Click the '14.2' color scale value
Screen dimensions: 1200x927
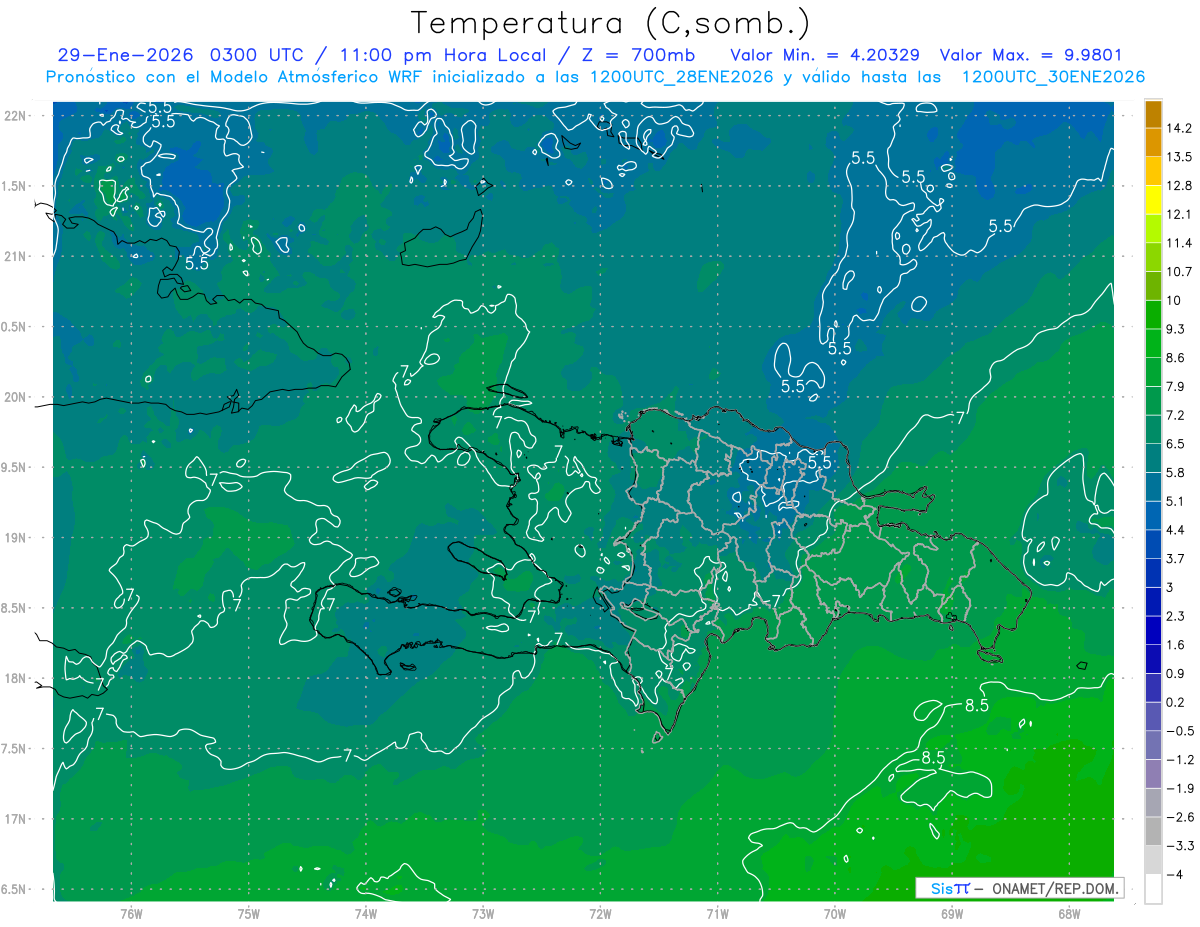click(x=1179, y=128)
